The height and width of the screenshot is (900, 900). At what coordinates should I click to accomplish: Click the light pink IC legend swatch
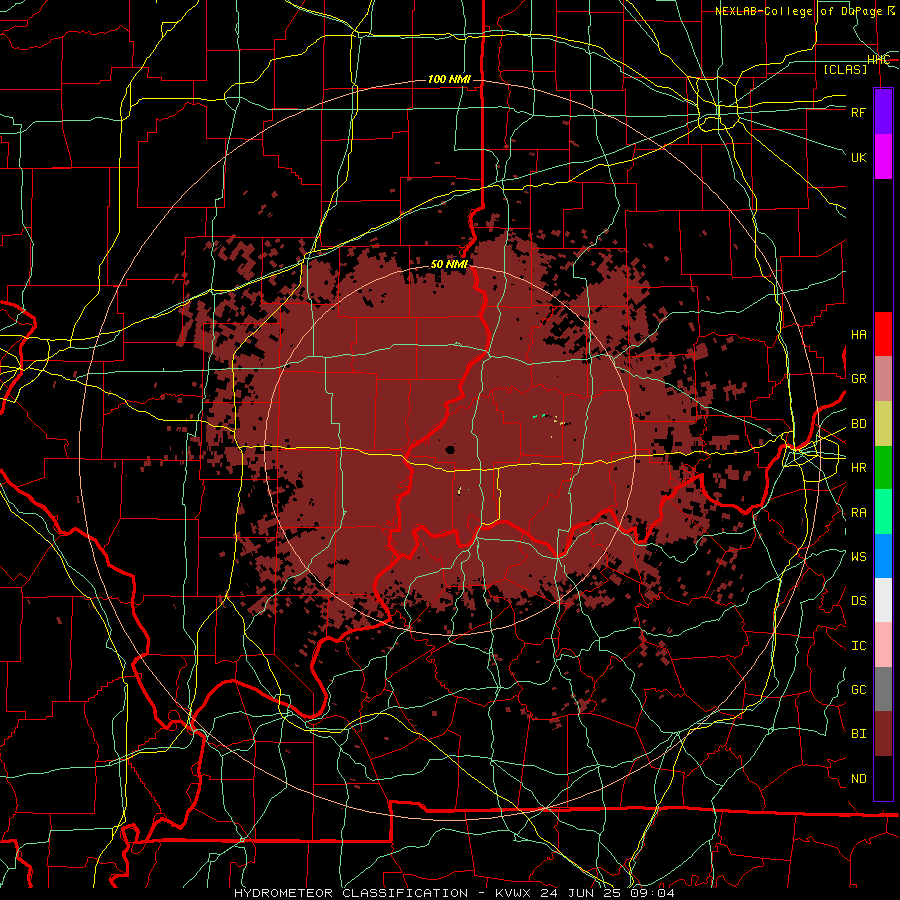point(883,645)
